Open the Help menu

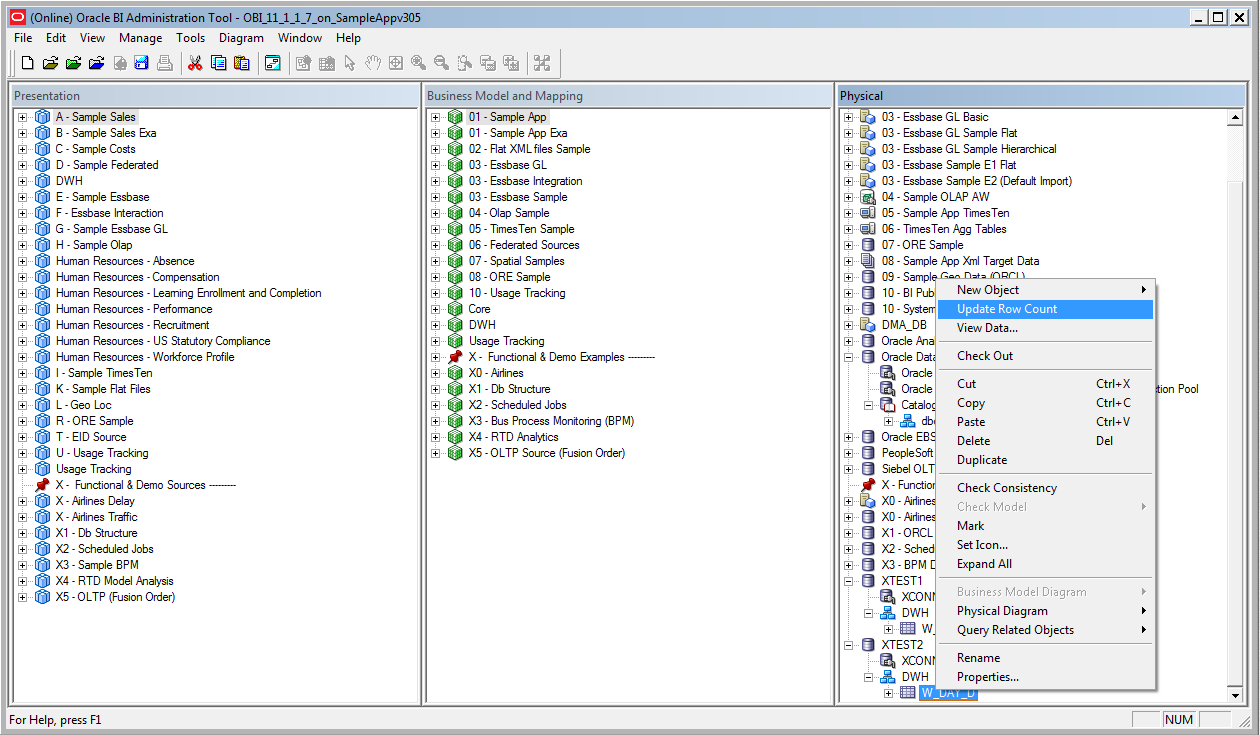click(x=348, y=38)
